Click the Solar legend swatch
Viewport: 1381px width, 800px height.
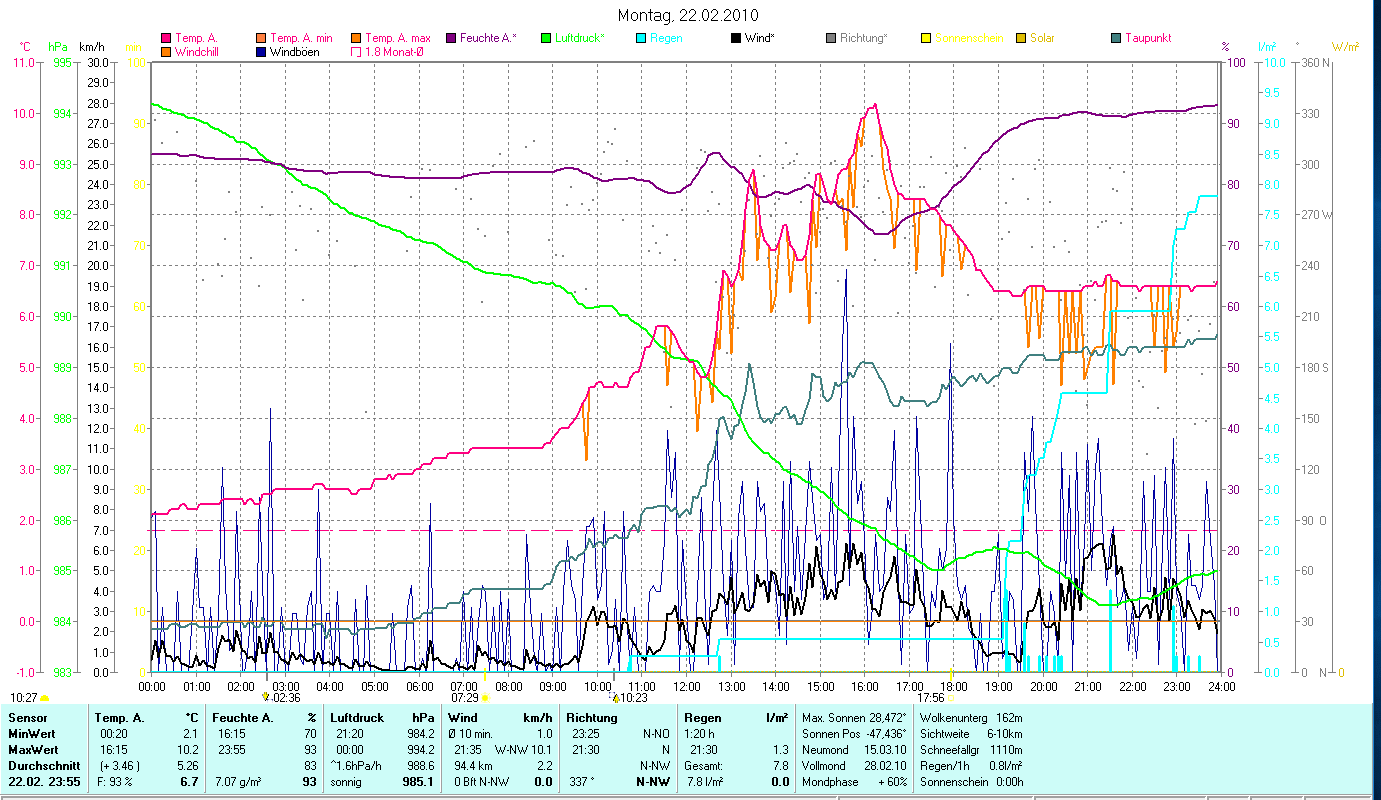[1021, 38]
